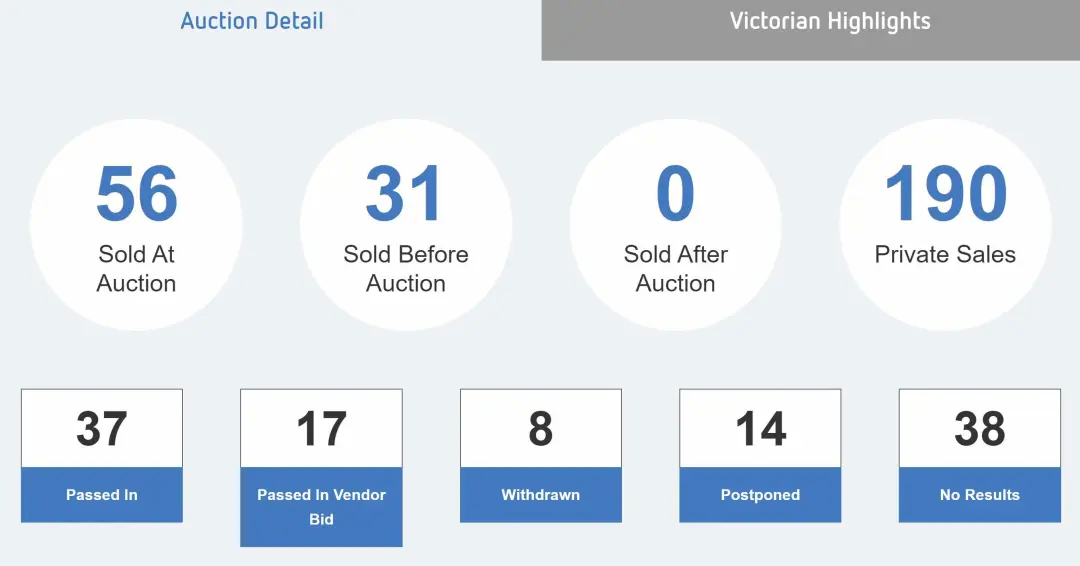This screenshot has height=566, width=1080.
Task: Click the Sold Before Auction label text
Action: (406, 269)
